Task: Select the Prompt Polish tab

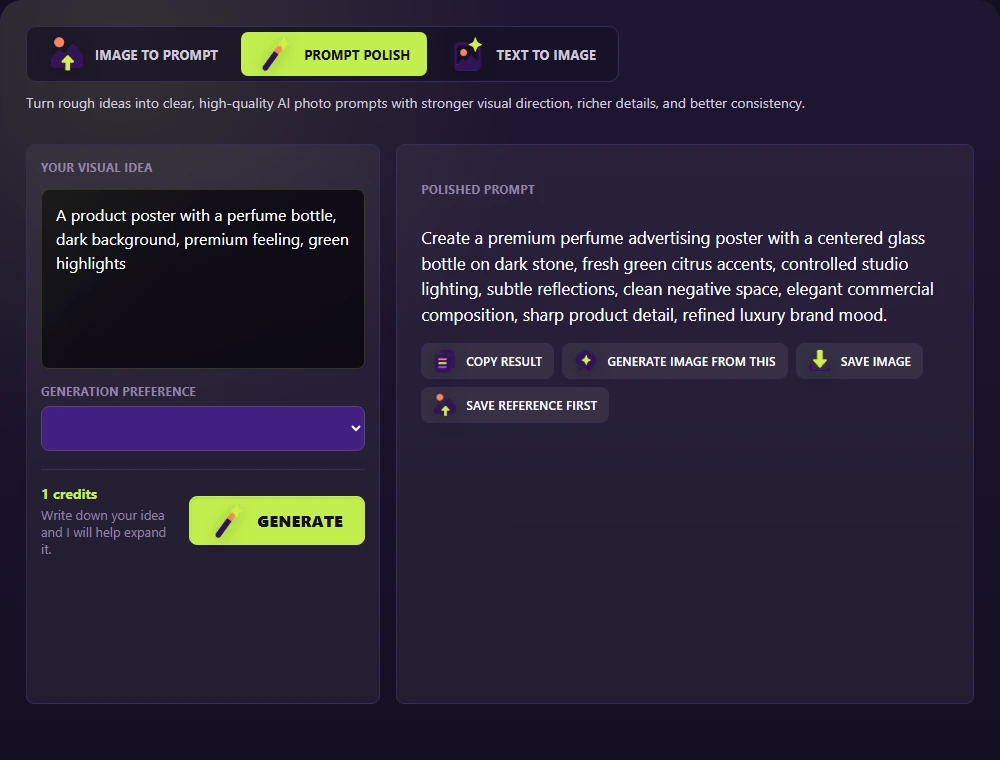Action: pos(334,55)
